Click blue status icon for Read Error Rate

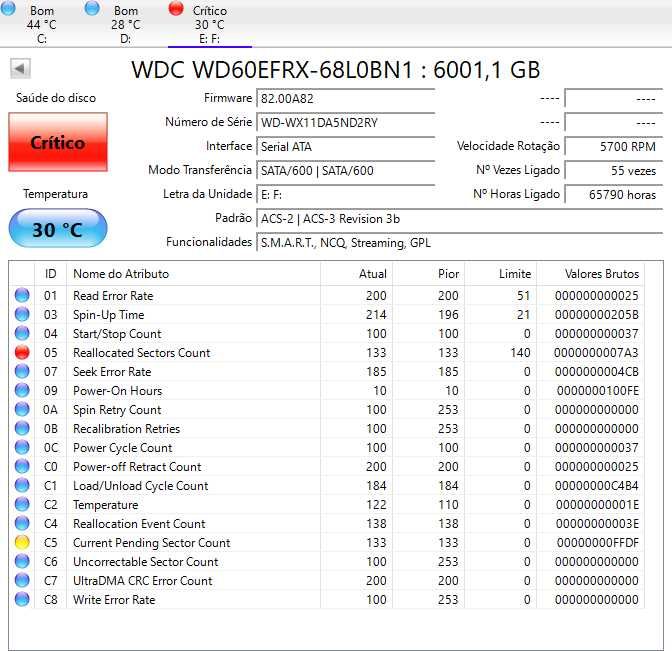(22, 295)
